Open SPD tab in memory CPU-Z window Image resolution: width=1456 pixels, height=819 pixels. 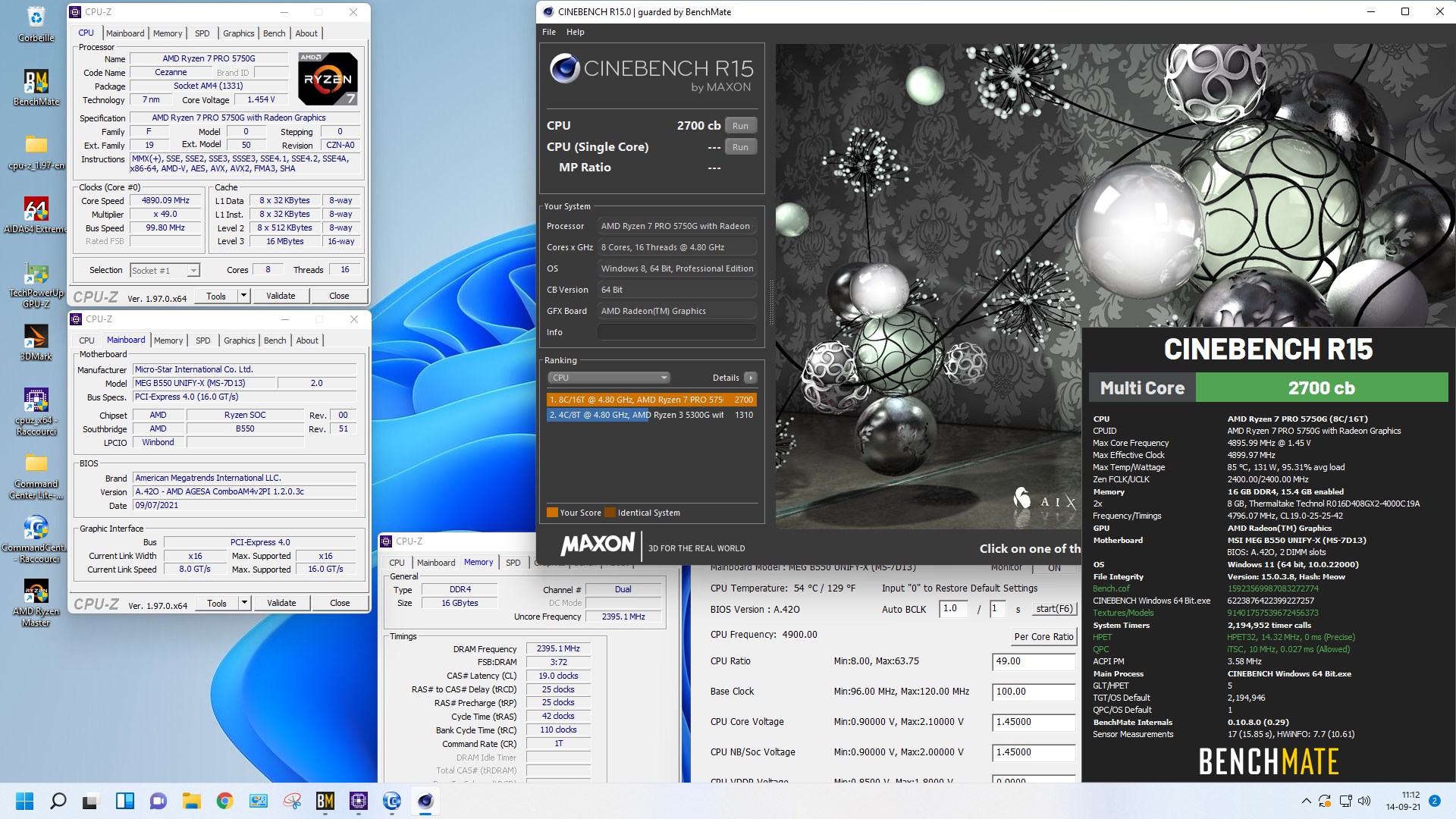click(513, 563)
